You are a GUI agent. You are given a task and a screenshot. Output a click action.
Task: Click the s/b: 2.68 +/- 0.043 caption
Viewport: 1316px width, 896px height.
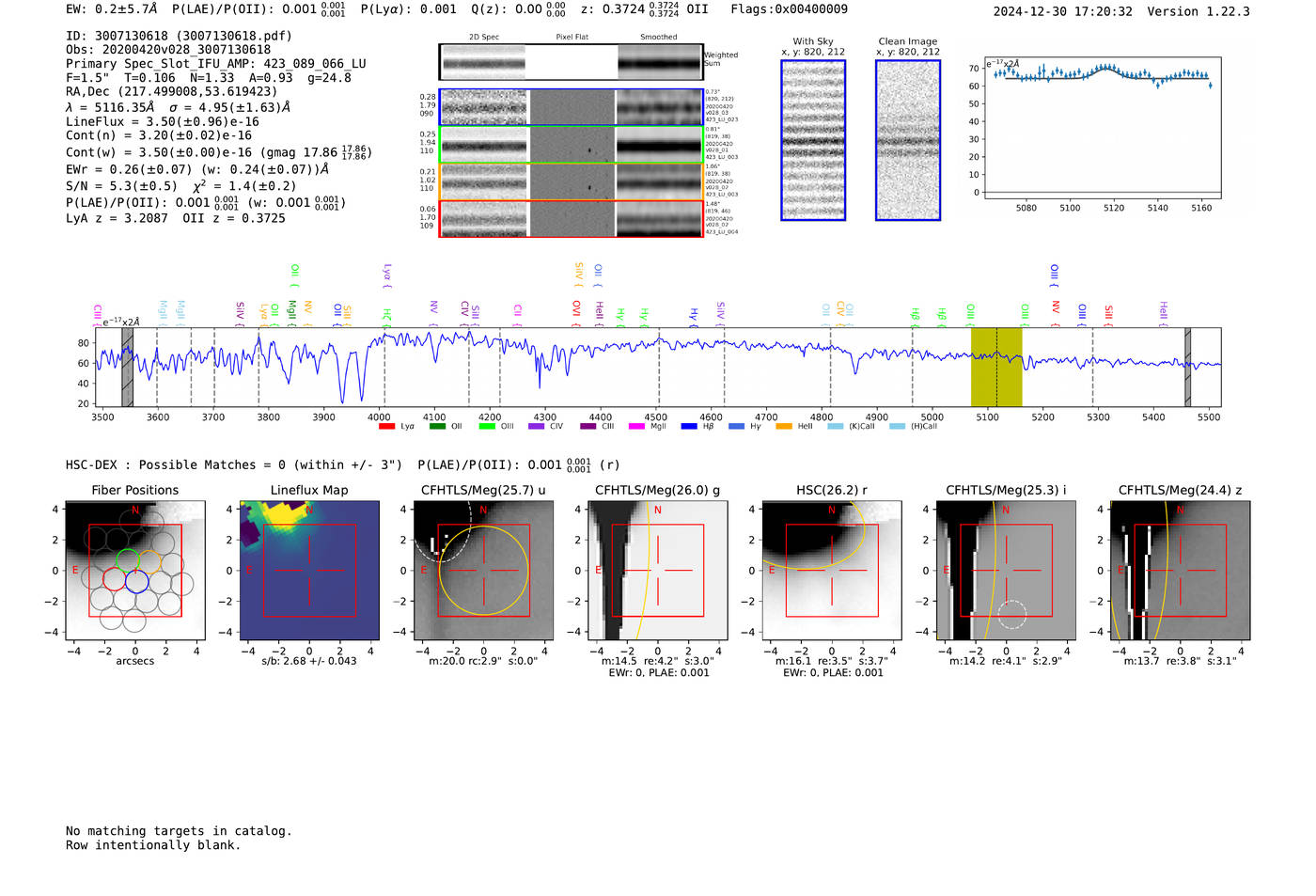pyautogui.click(x=309, y=661)
